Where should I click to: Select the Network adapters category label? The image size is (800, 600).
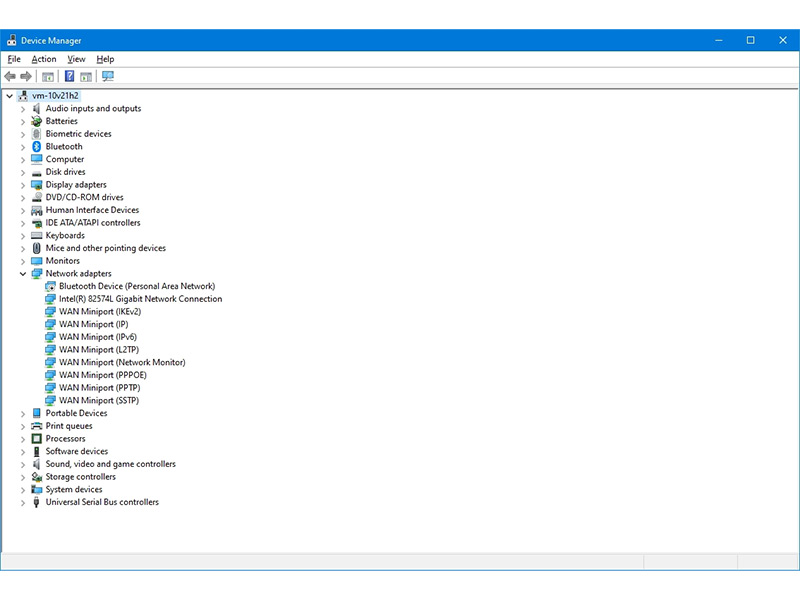79,273
